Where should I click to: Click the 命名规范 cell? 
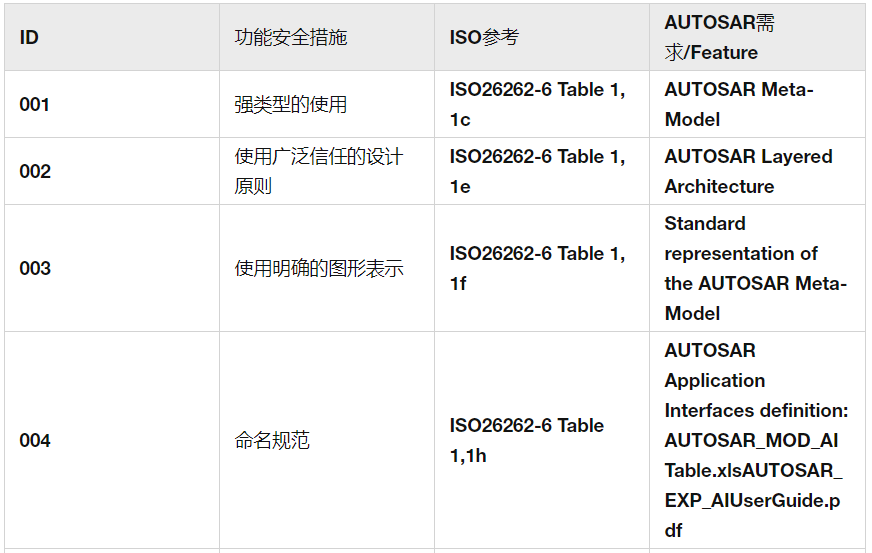(271, 440)
